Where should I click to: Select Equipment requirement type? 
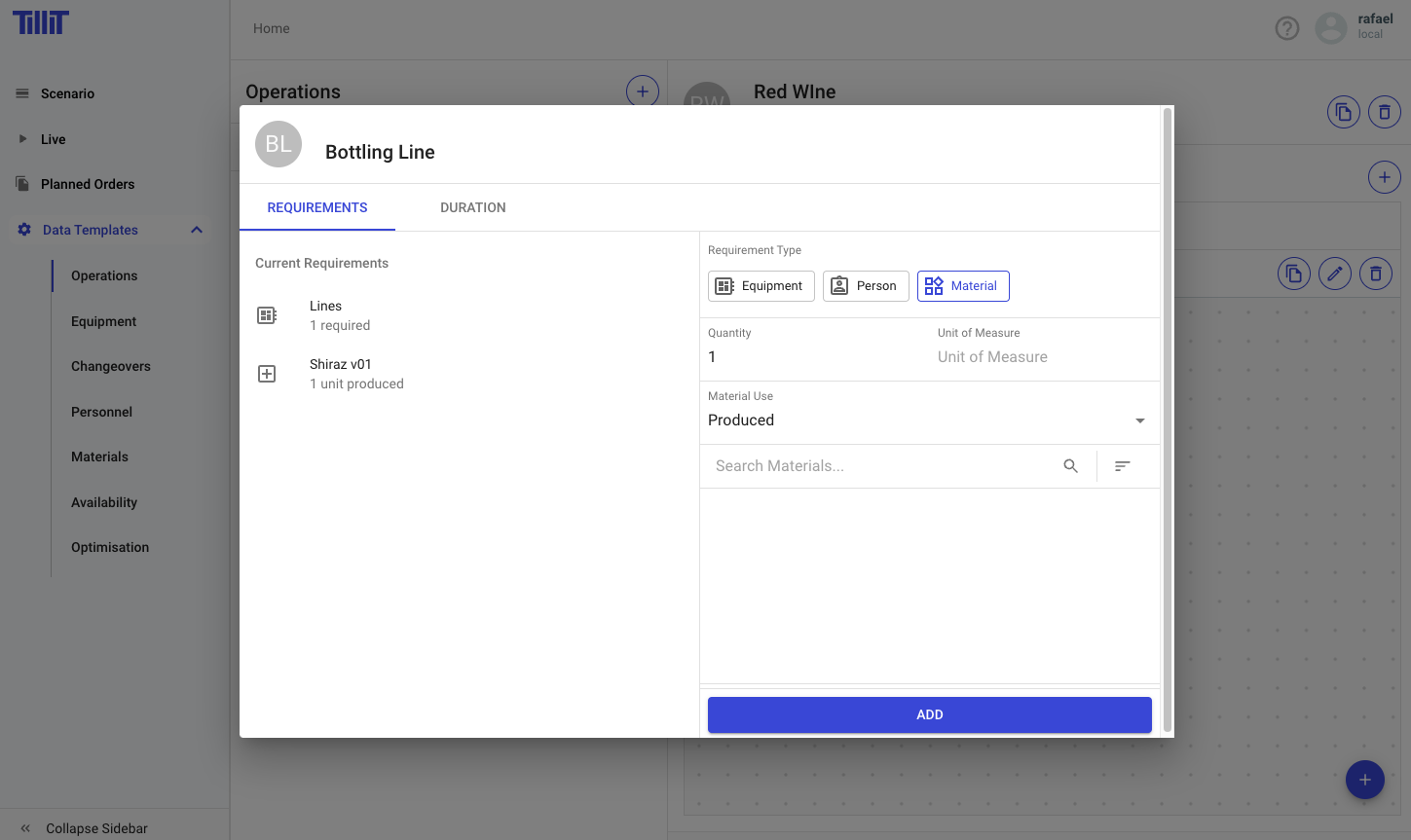click(761, 286)
